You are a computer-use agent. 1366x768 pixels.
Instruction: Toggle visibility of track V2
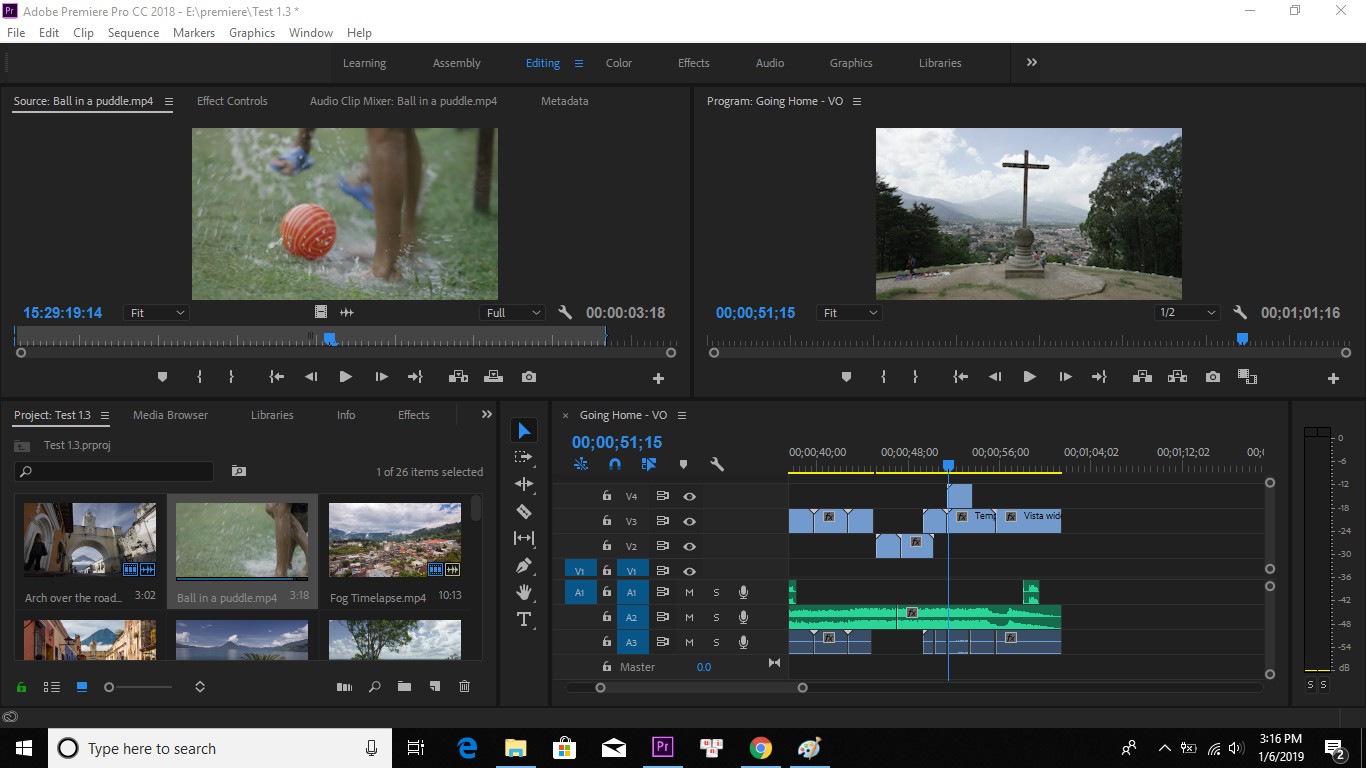(689, 546)
